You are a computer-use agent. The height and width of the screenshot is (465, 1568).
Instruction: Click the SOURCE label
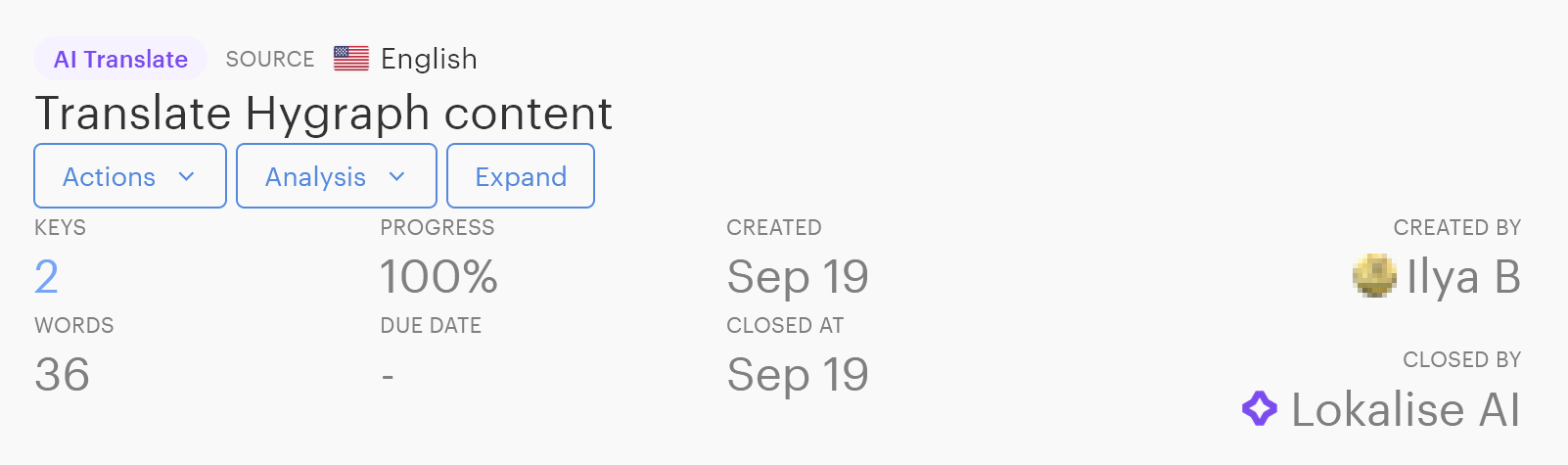coord(270,59)
